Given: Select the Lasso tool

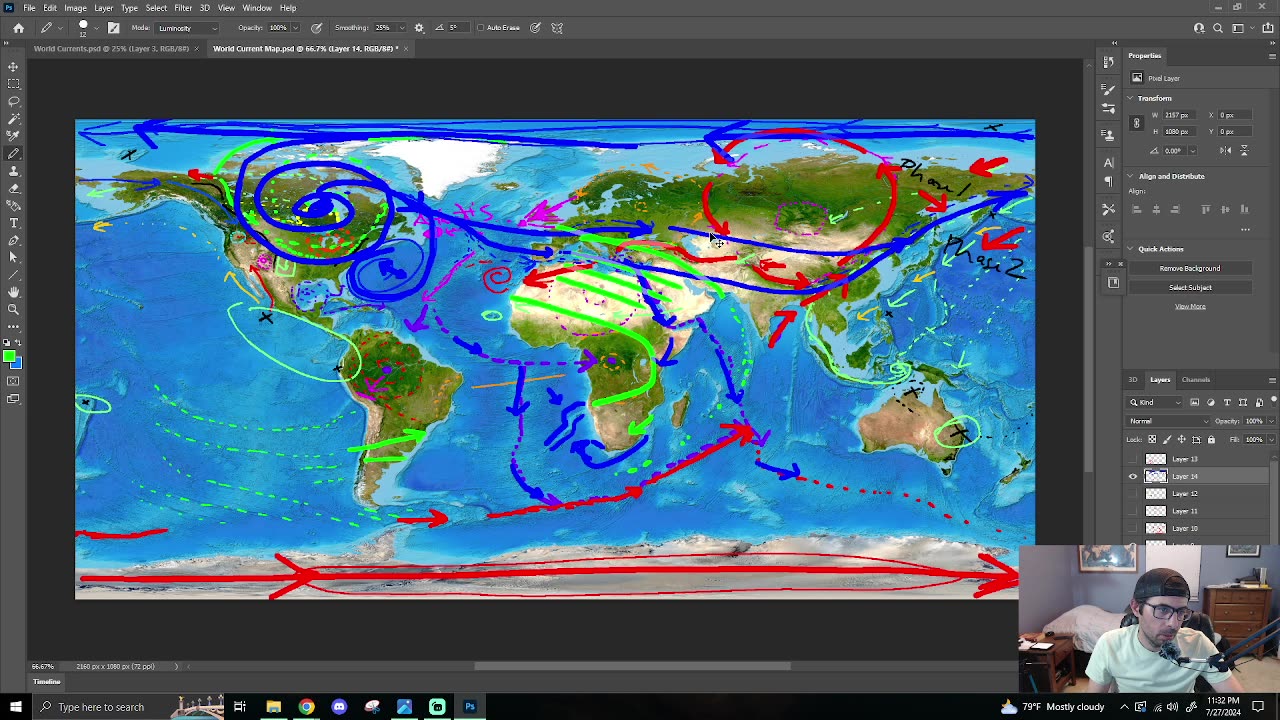Looking at the screenshot, I should click(x=13, y=102).
